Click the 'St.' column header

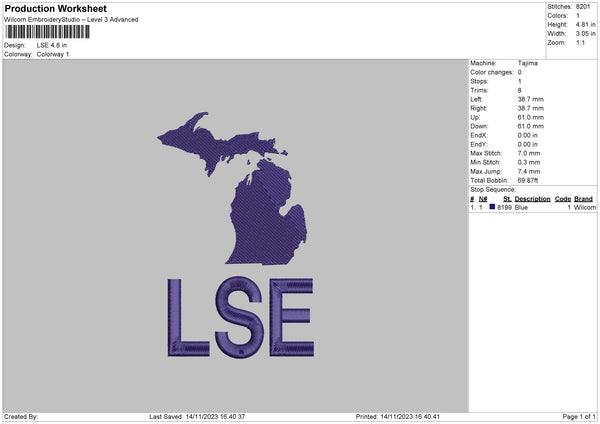pos(507,199)
